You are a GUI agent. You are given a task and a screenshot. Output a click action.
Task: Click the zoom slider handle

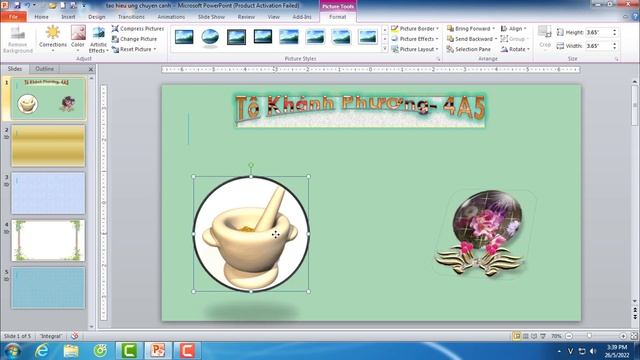589,336
